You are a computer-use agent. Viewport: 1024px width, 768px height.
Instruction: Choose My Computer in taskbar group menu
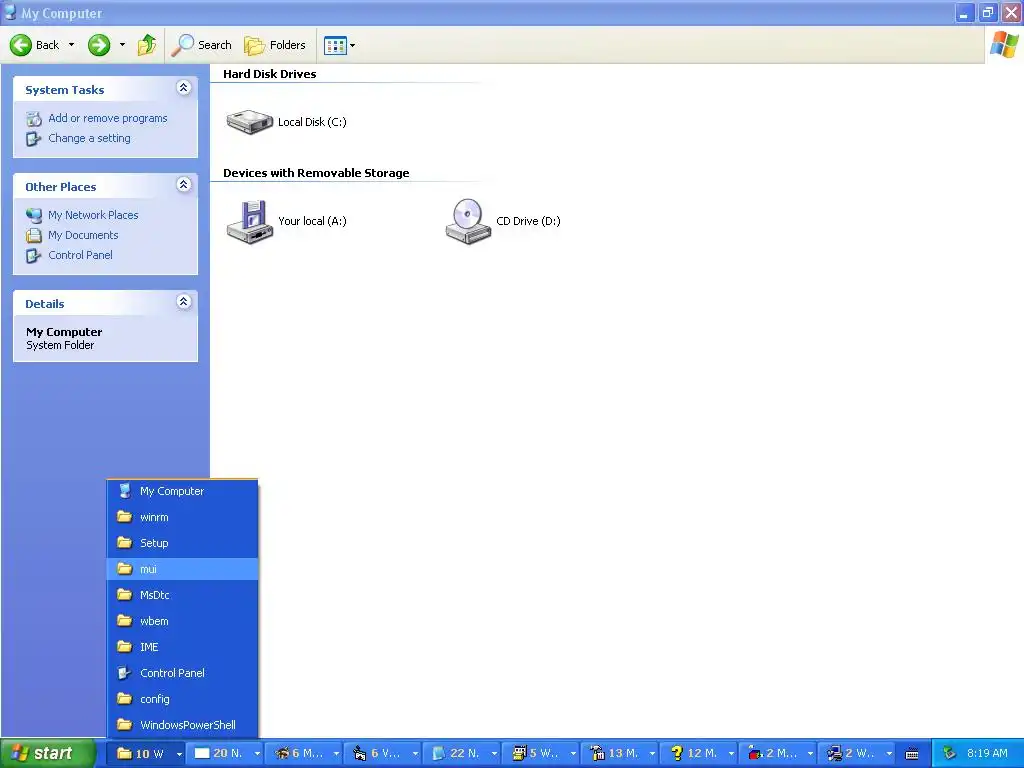pyautogui.click(x=182, y=491)
